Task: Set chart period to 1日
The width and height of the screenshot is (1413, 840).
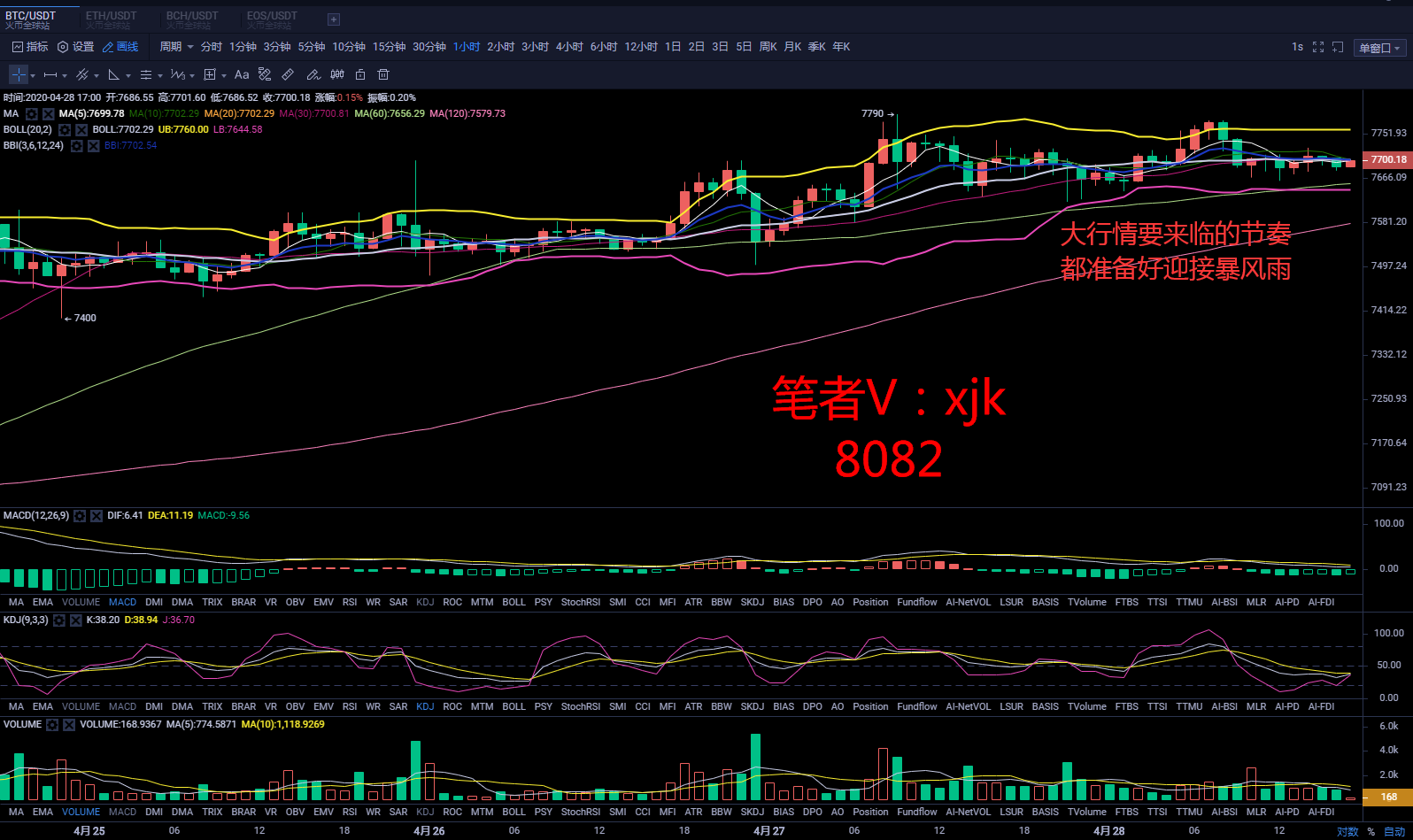Action: tap(673, 47)
